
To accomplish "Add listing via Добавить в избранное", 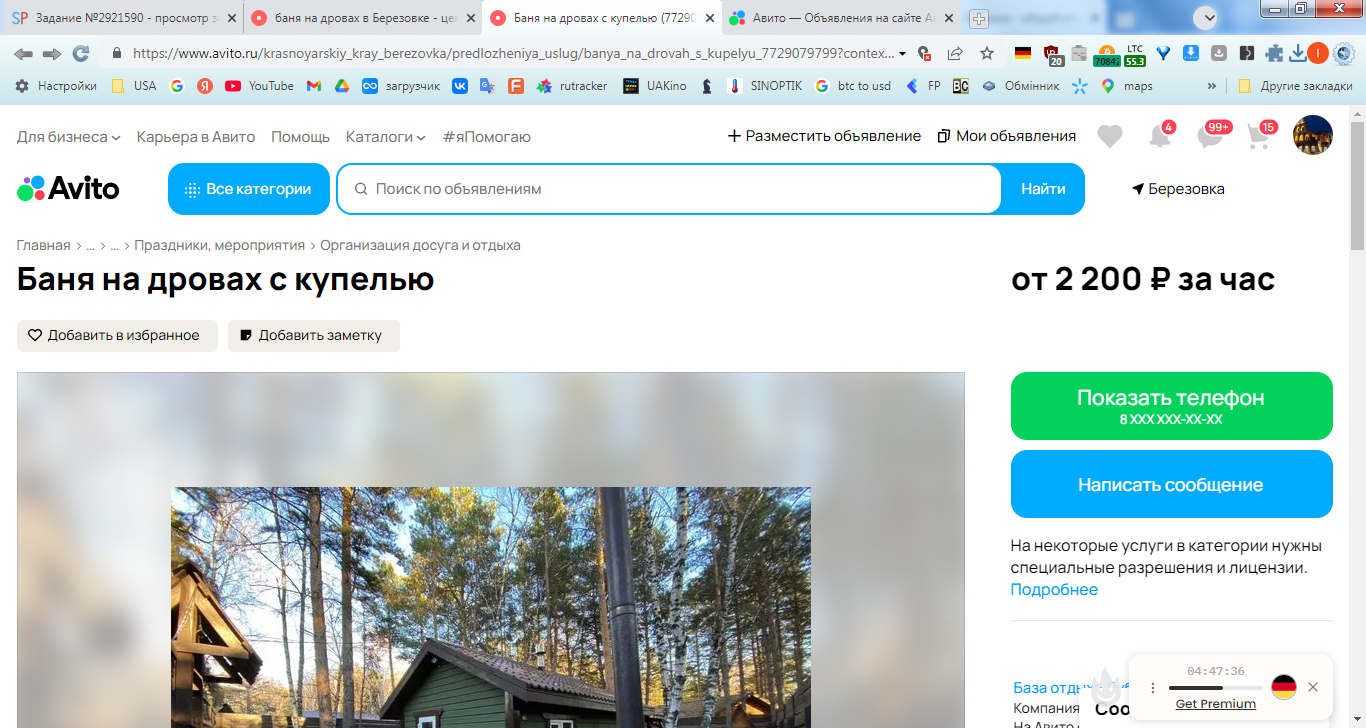I will point(117,336).
